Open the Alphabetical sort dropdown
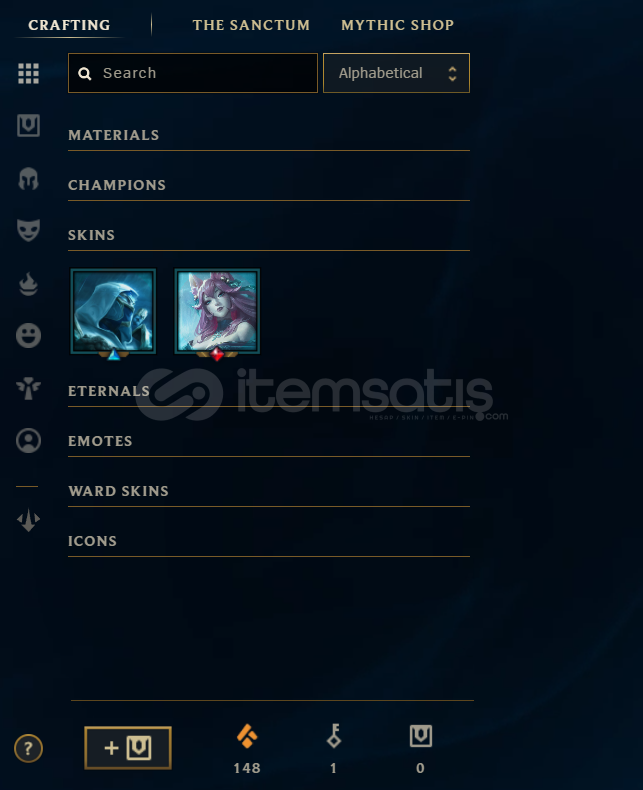The height and width of the screenshot is (790, 643). point(396,73)
